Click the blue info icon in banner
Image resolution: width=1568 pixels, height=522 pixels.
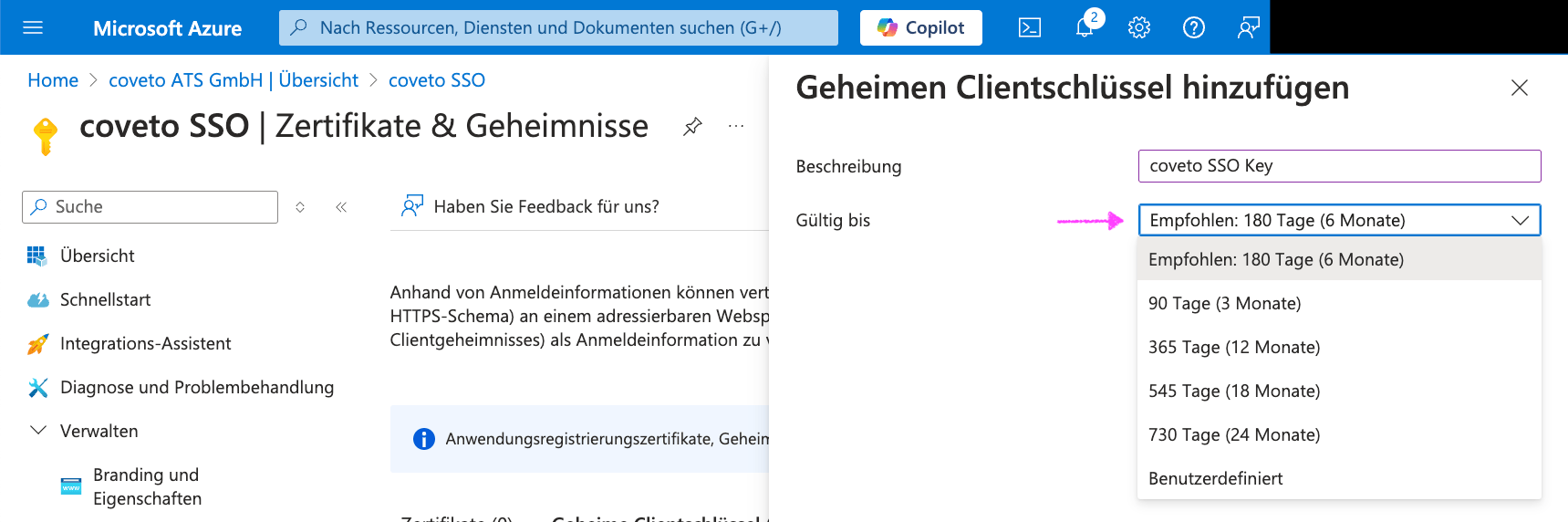pos(424,439)
